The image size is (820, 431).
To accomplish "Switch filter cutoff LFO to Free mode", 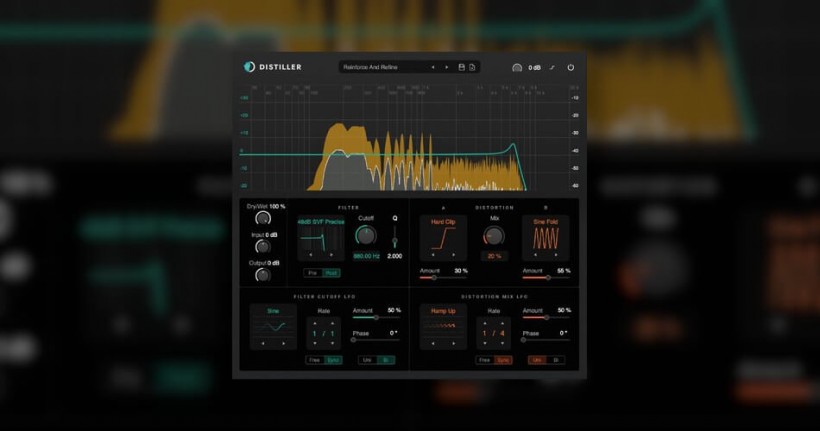I will [x=314, y=359].
